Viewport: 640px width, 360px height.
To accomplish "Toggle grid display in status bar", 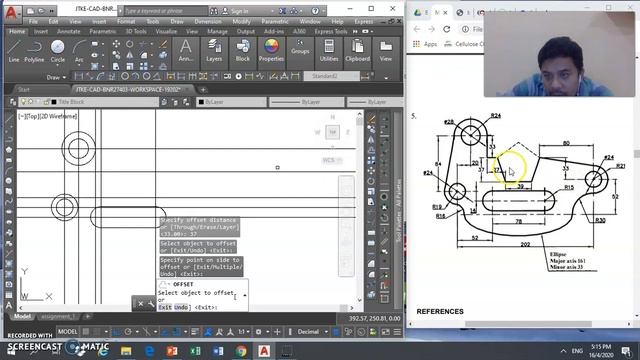I will tap(86, 332).
